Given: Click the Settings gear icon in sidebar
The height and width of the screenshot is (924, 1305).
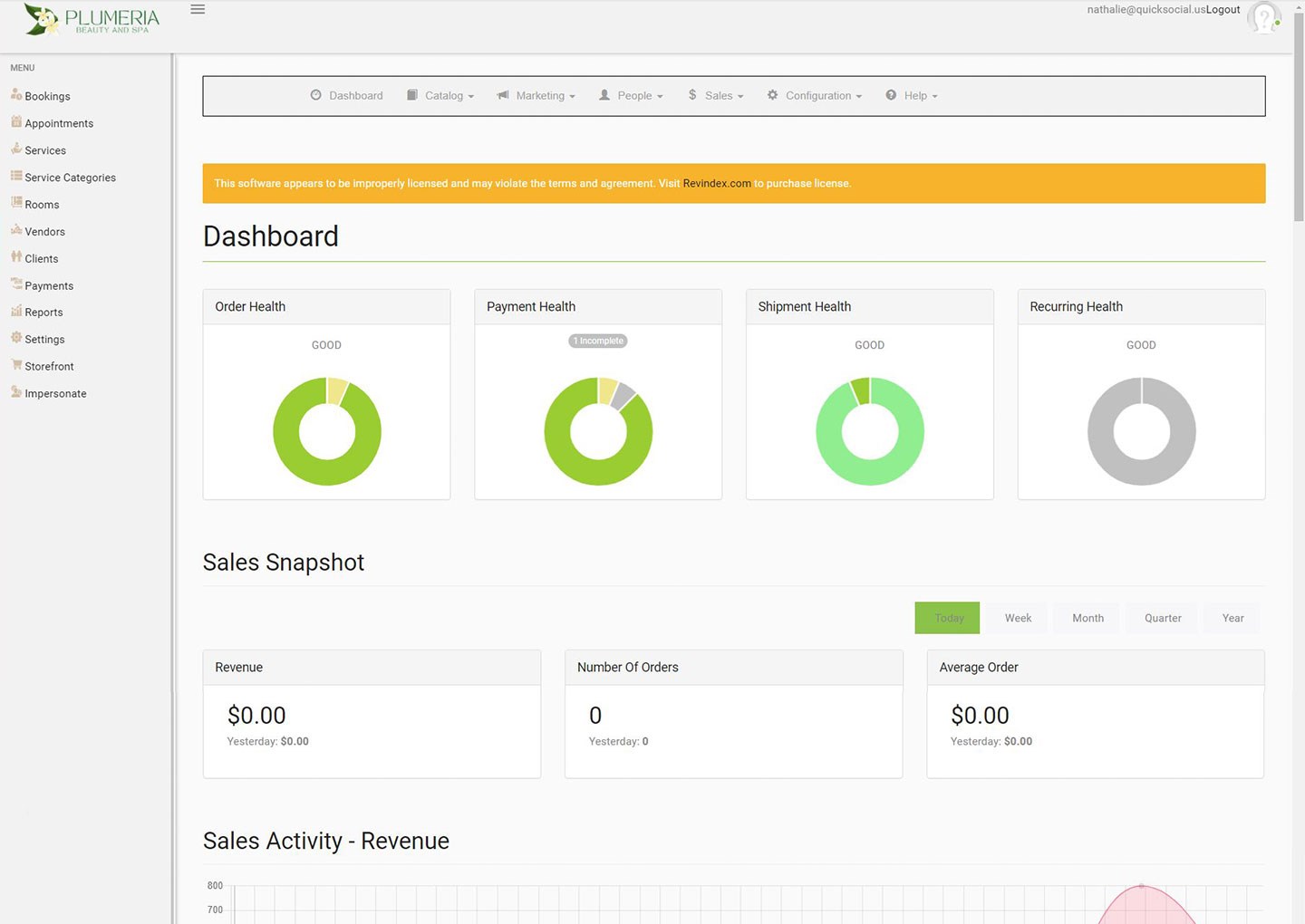Looking at the screenshot, I should 16,338.
